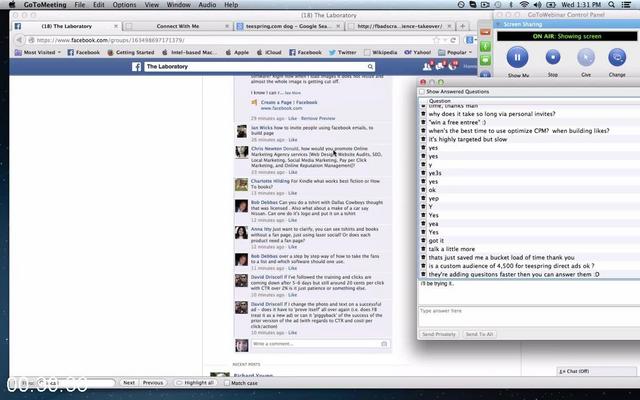
Task: Open Notification Center list icon
Action: click(625, 5)
